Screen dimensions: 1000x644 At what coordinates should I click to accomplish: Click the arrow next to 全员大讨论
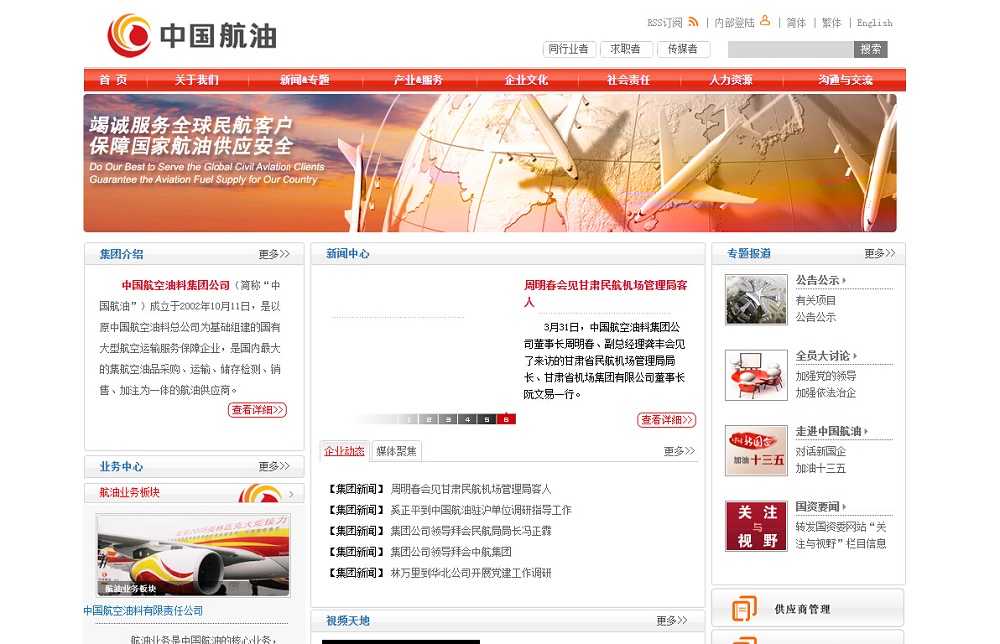[x=855, y=356]
